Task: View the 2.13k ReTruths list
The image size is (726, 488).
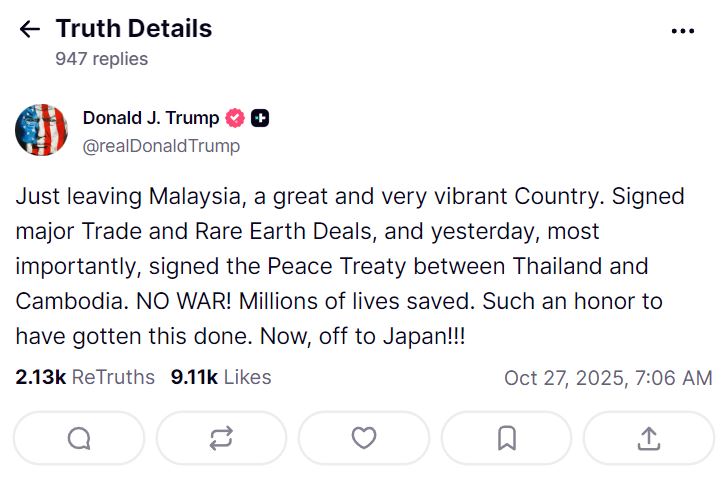Action: coord(85,377)
